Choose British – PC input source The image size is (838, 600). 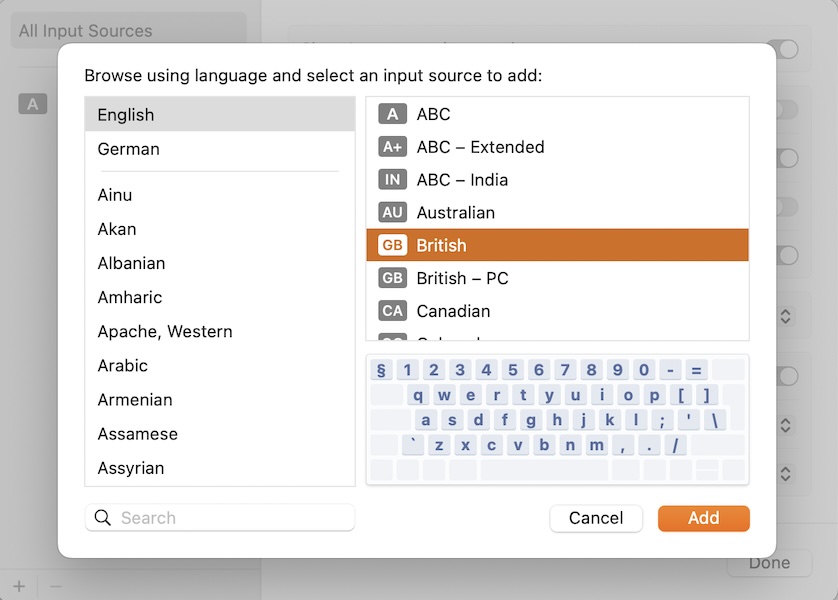click(557, 278)
